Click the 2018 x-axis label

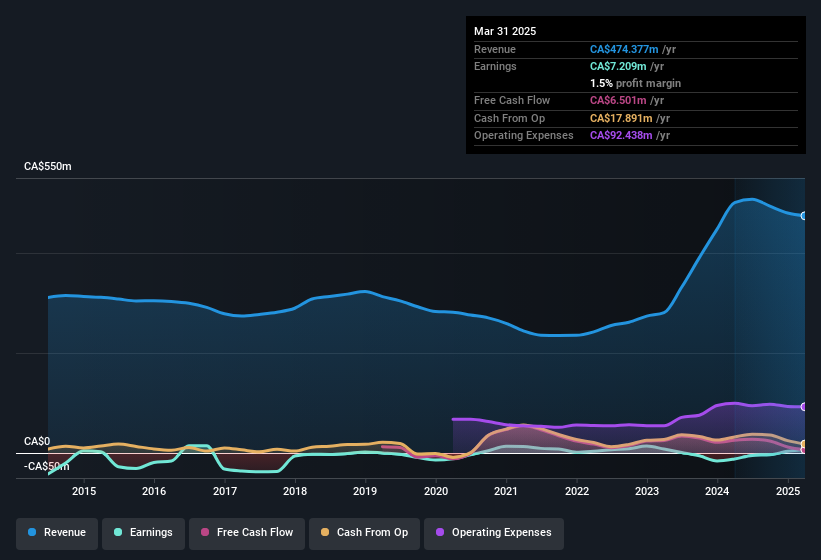pos(295,491)
